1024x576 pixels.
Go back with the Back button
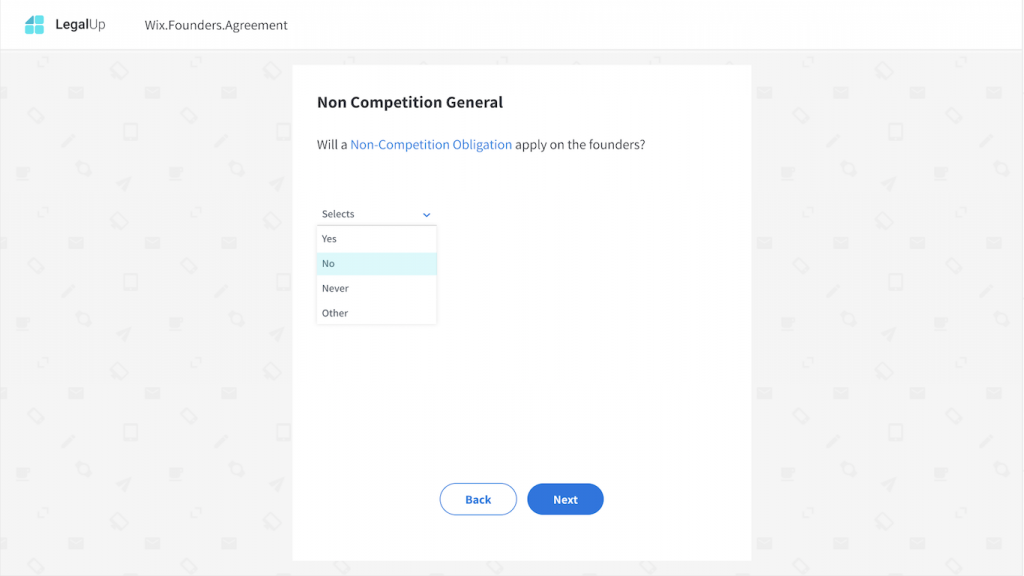pos(478,500)
